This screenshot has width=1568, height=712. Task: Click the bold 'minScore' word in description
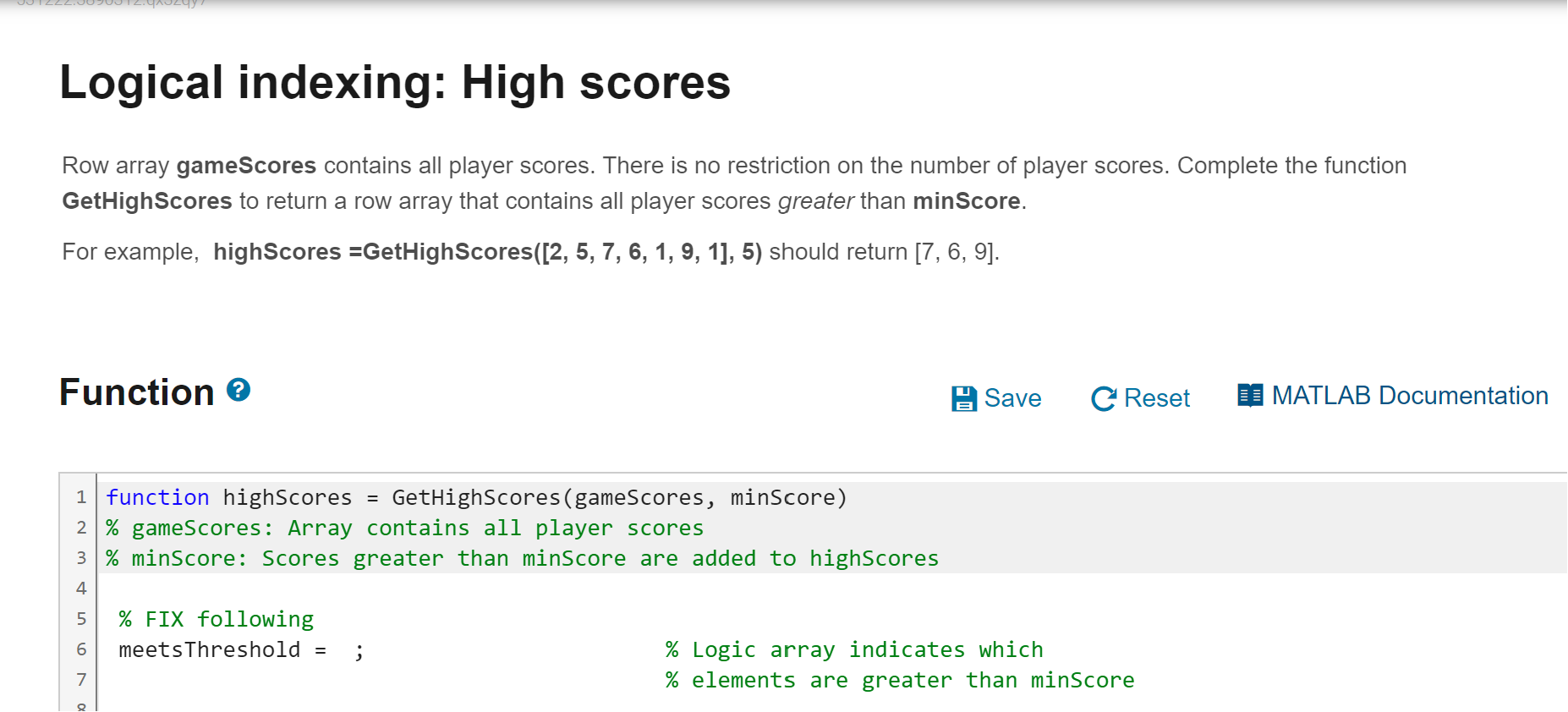coord(967,201)
